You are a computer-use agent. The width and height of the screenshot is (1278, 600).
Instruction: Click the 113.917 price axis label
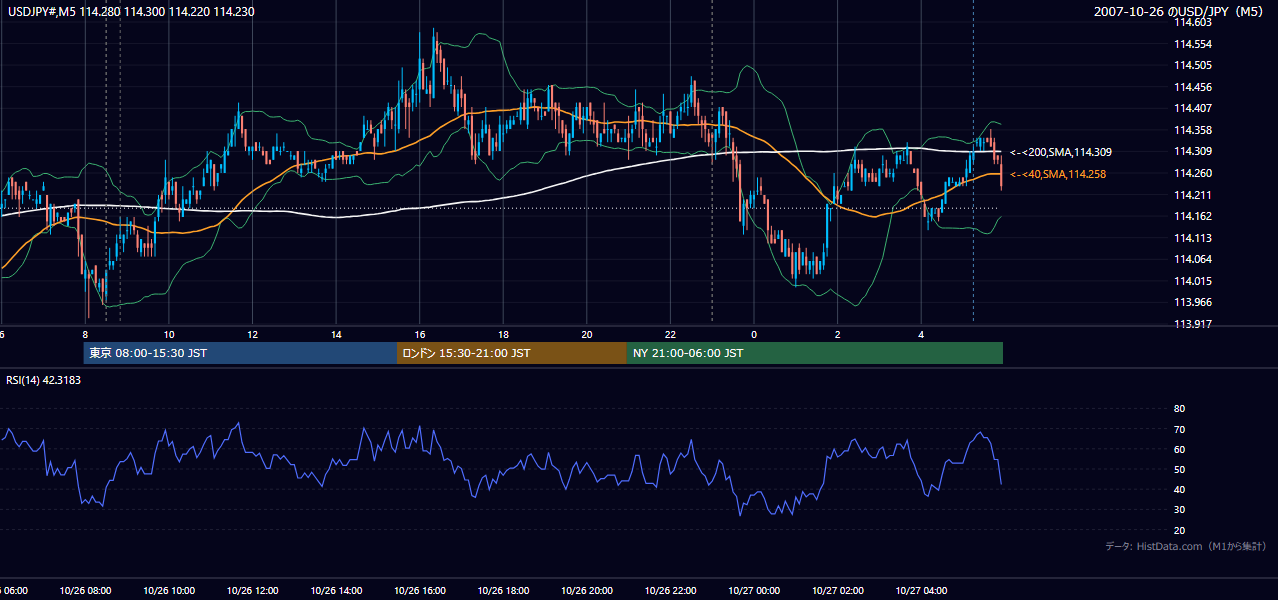(x=1193, y=324)
